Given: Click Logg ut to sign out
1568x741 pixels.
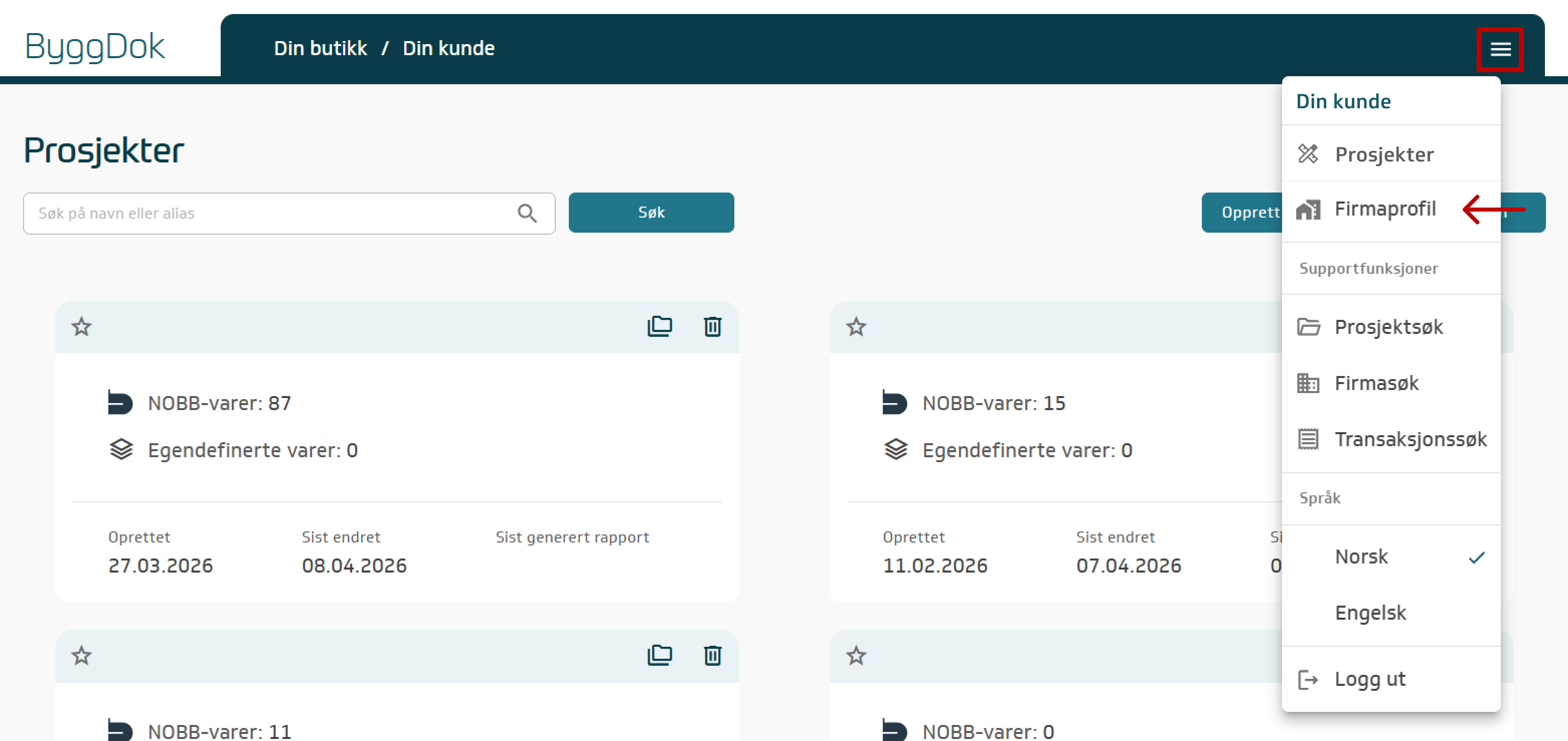Looking at the screenshot, I should click(1369, 679).
